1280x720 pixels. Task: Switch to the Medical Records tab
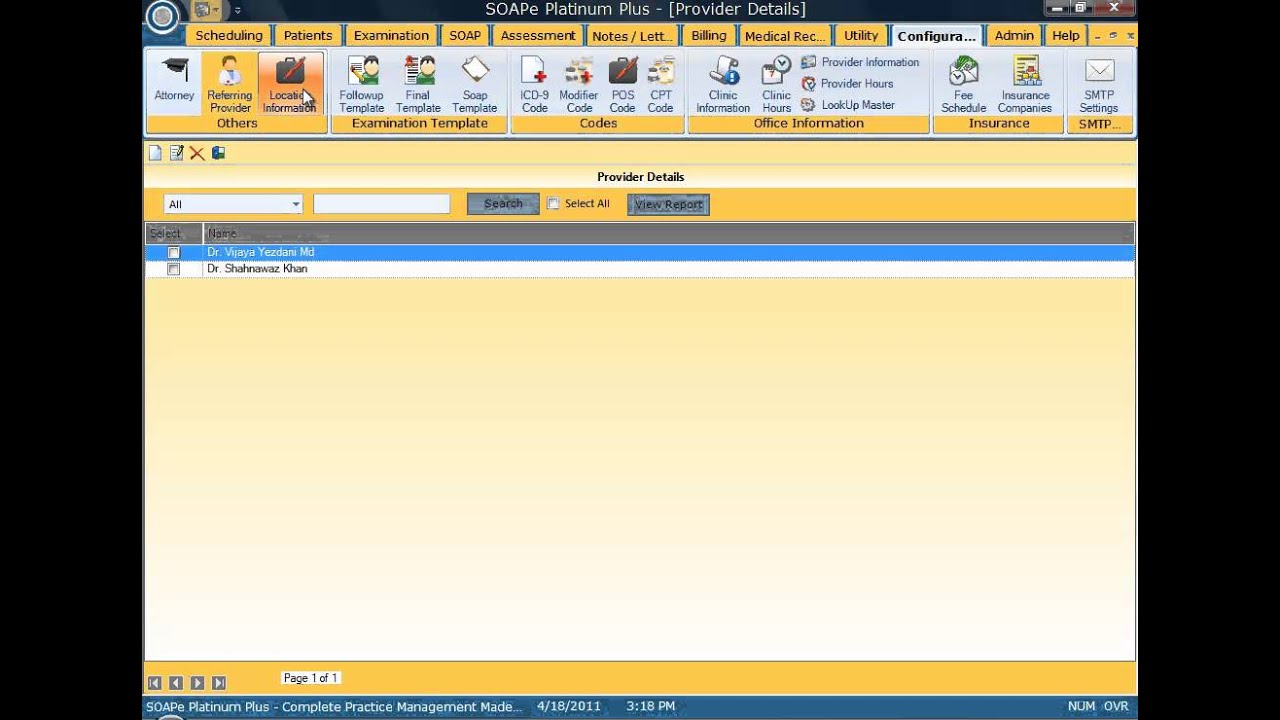[785, 36]
